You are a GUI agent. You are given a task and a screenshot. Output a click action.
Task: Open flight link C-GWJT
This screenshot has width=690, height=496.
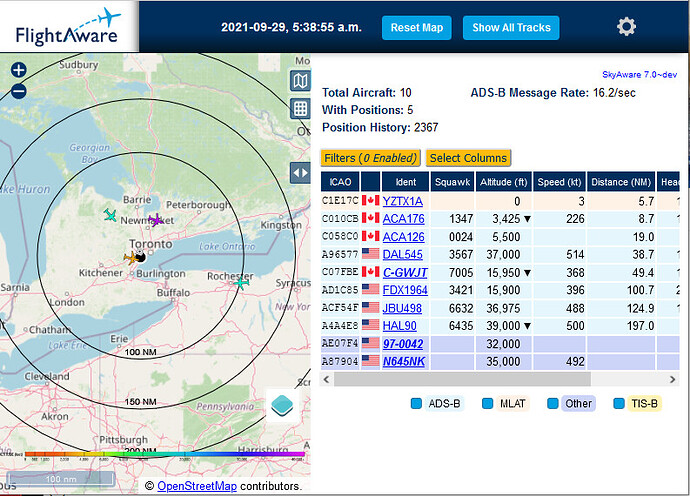[x=405, y=272]
